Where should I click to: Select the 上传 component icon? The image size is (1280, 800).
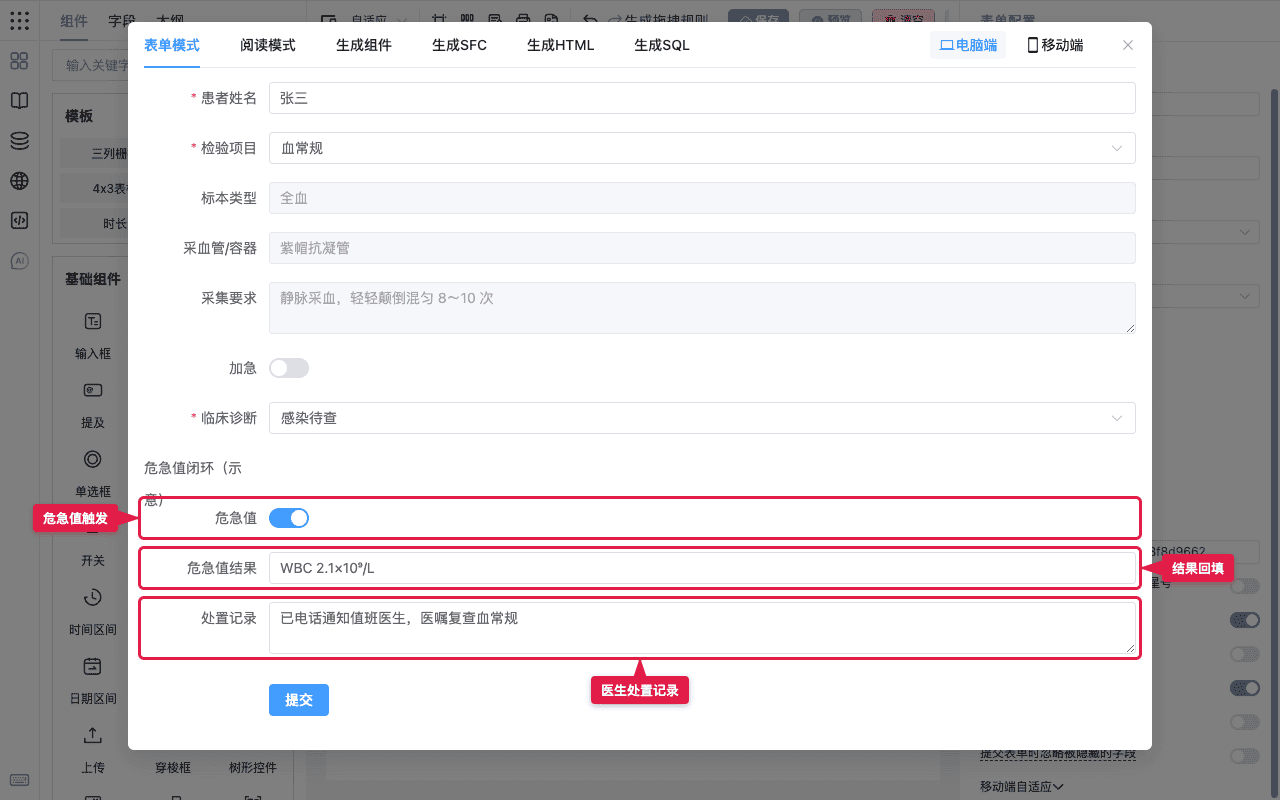(93, 735)
